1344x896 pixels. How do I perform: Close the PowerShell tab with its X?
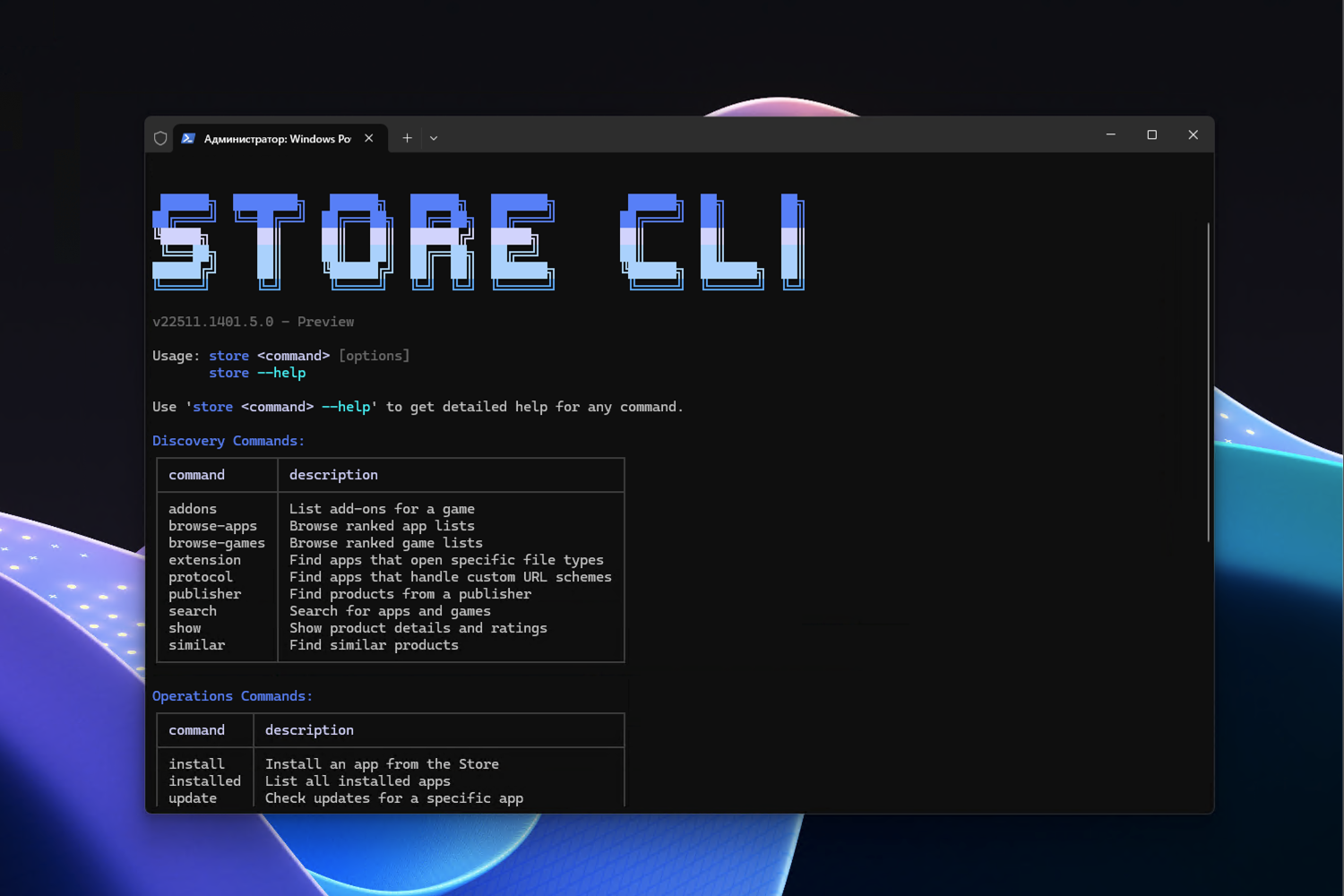369,138
